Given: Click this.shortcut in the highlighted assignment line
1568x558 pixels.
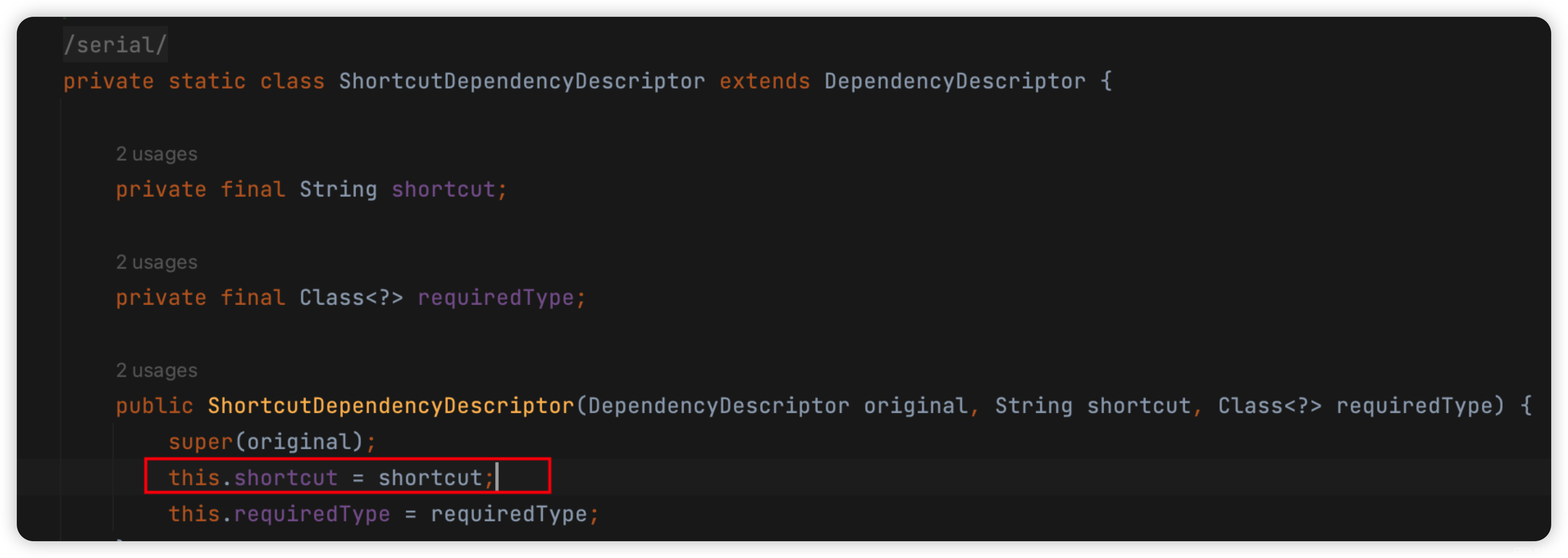Looking at the screenshot, I should (x=252, y=478).
